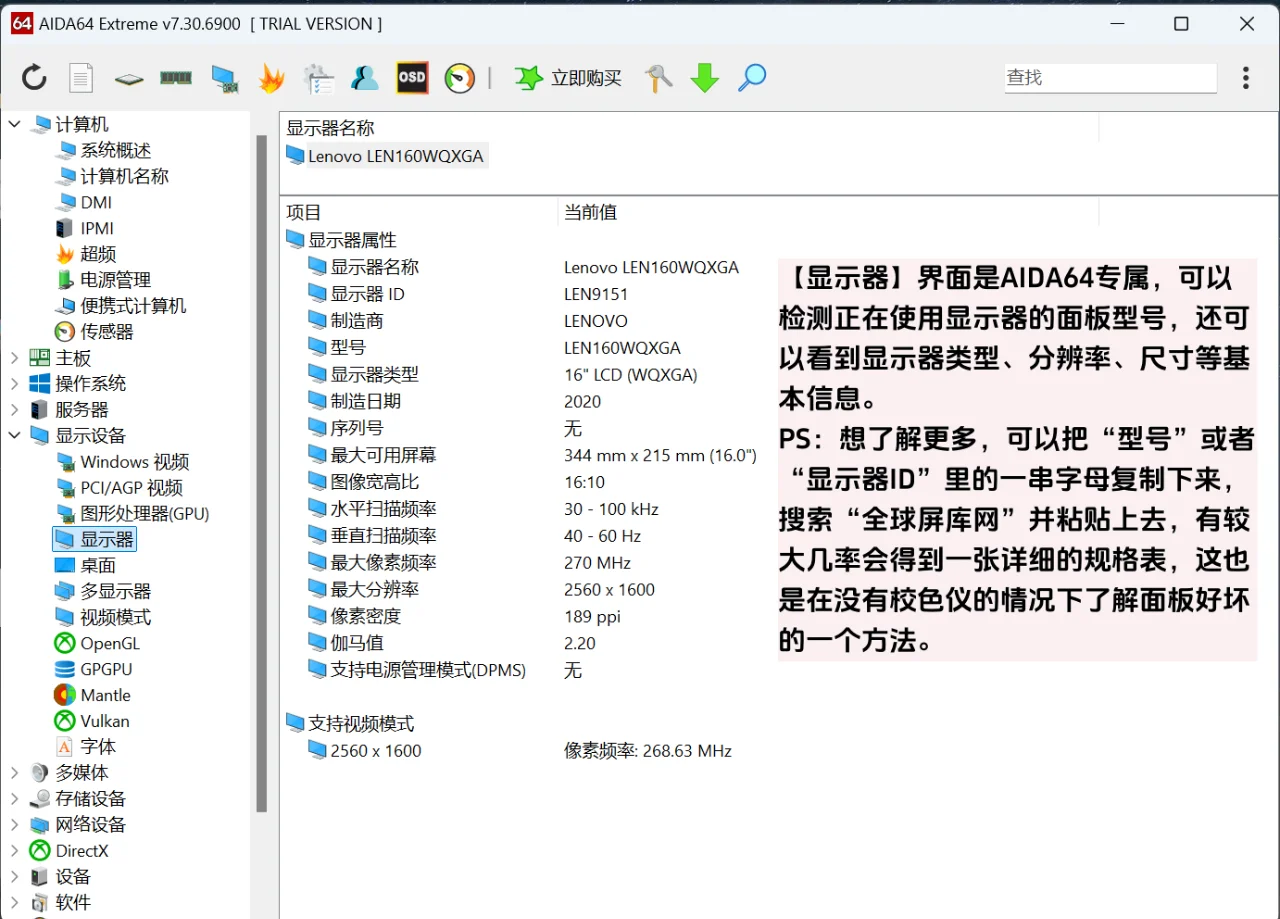
Task: Select the highlighted 显示器 tree item
Action: (94, 540)
